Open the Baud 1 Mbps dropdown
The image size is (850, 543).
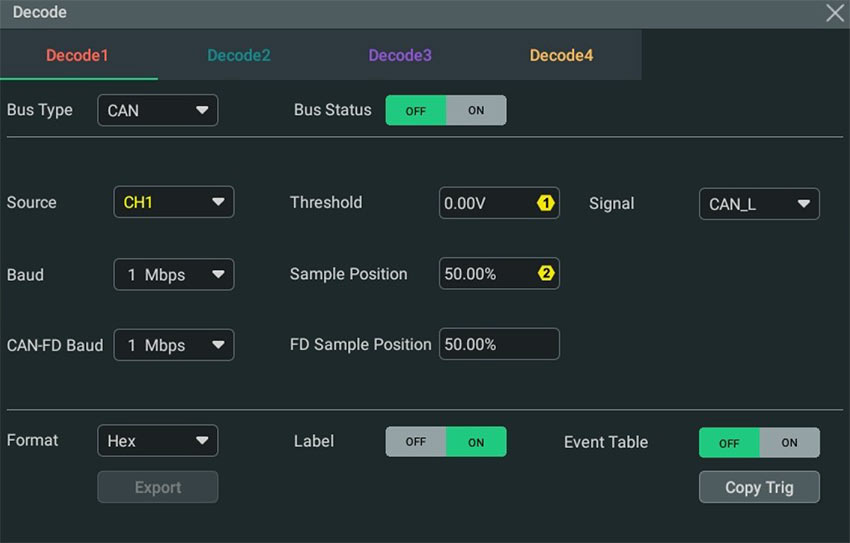174,275
